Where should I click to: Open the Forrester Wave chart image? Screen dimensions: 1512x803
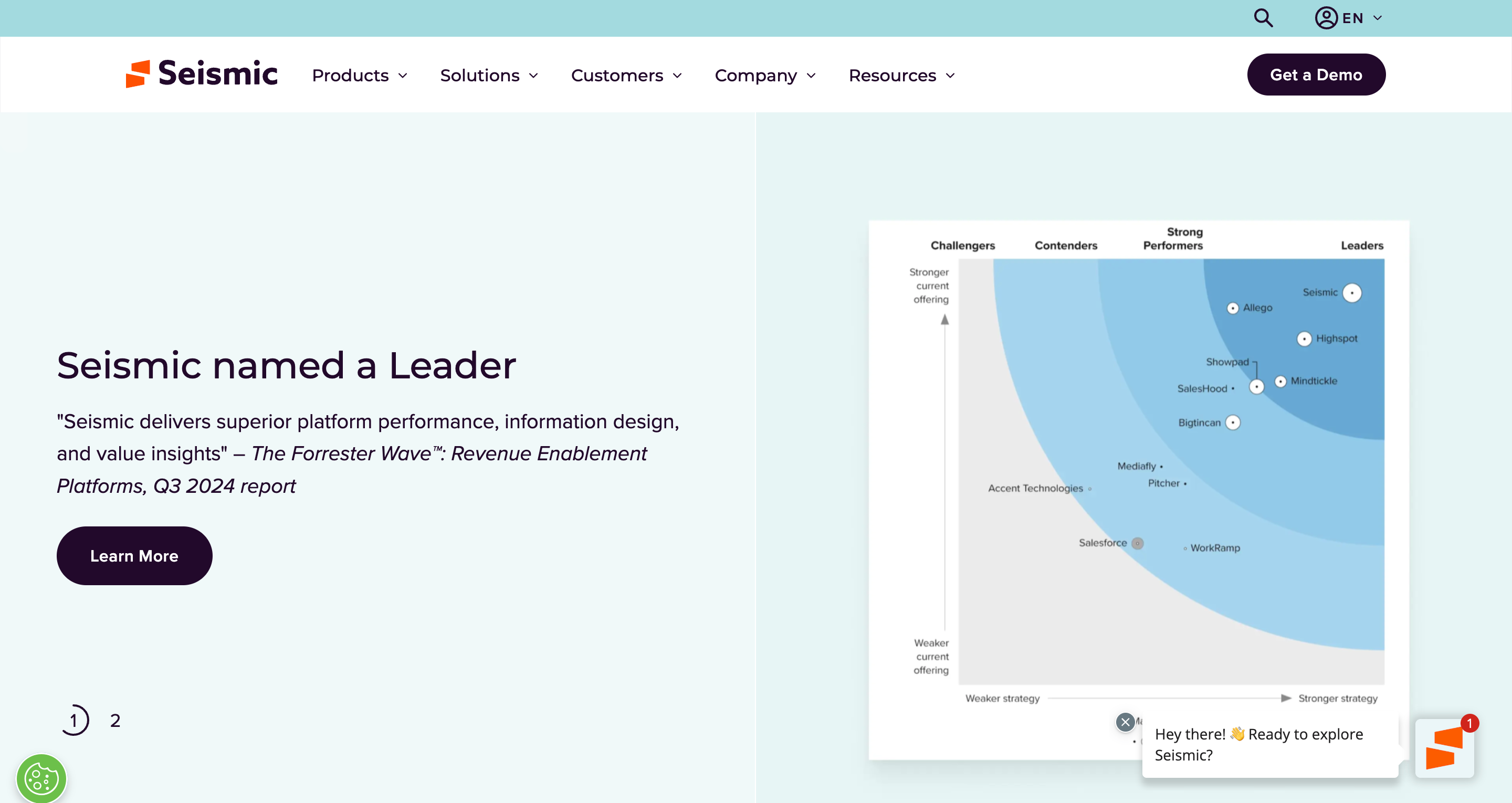point(1139,470)
